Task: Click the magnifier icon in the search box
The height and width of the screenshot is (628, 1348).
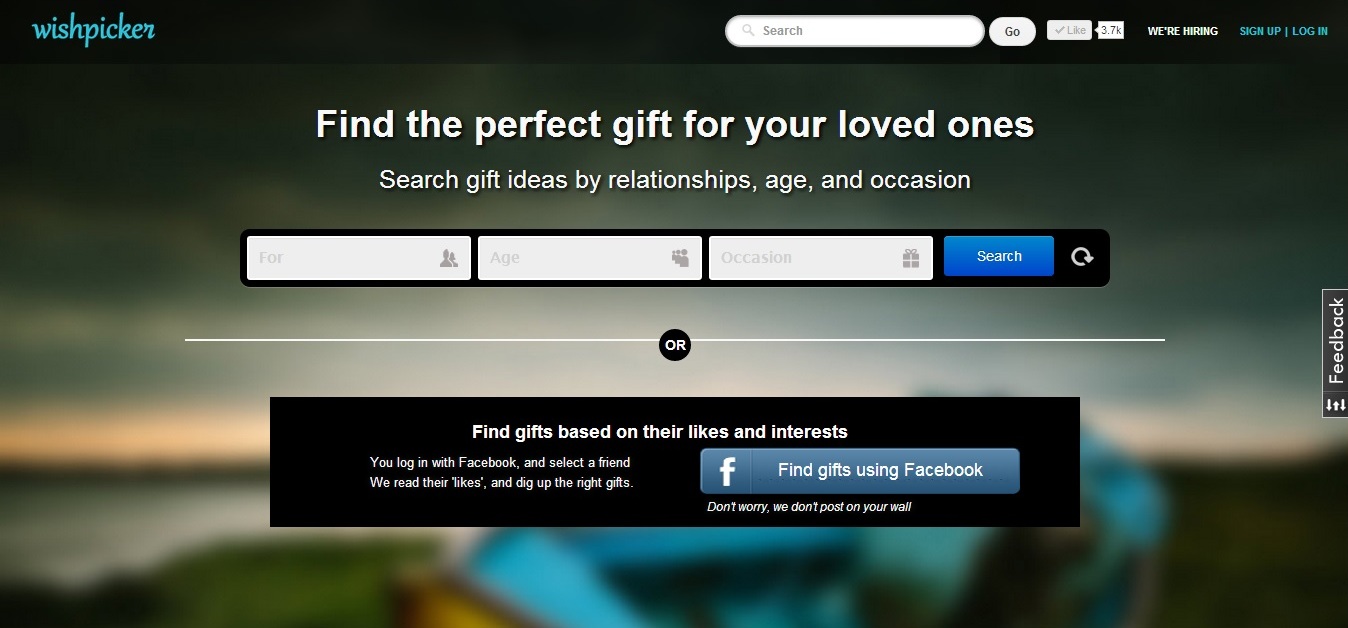Action: 747,31
